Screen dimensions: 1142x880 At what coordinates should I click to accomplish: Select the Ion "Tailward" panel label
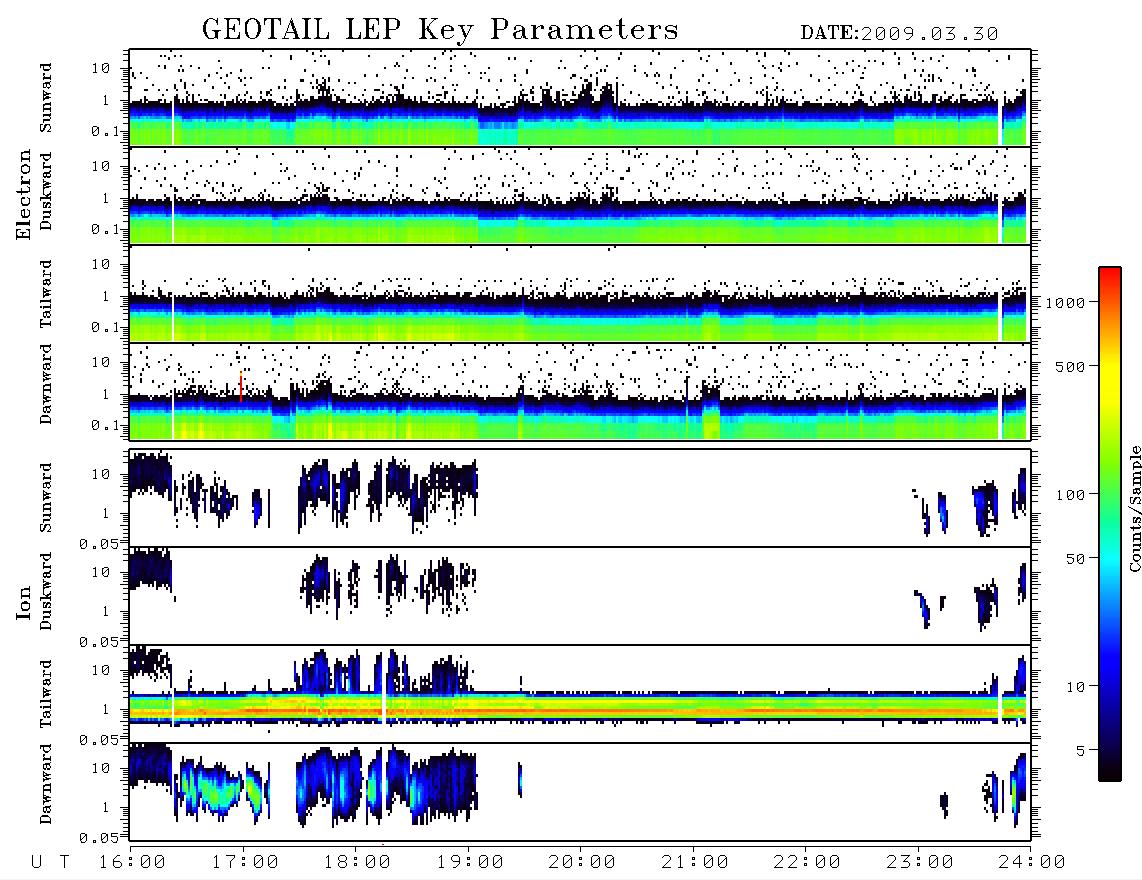46,694
